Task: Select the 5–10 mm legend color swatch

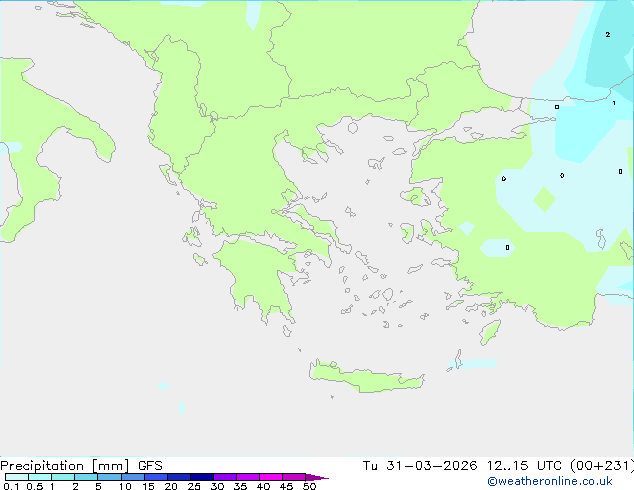Action: pyautogui.click(x=109, y=477)
